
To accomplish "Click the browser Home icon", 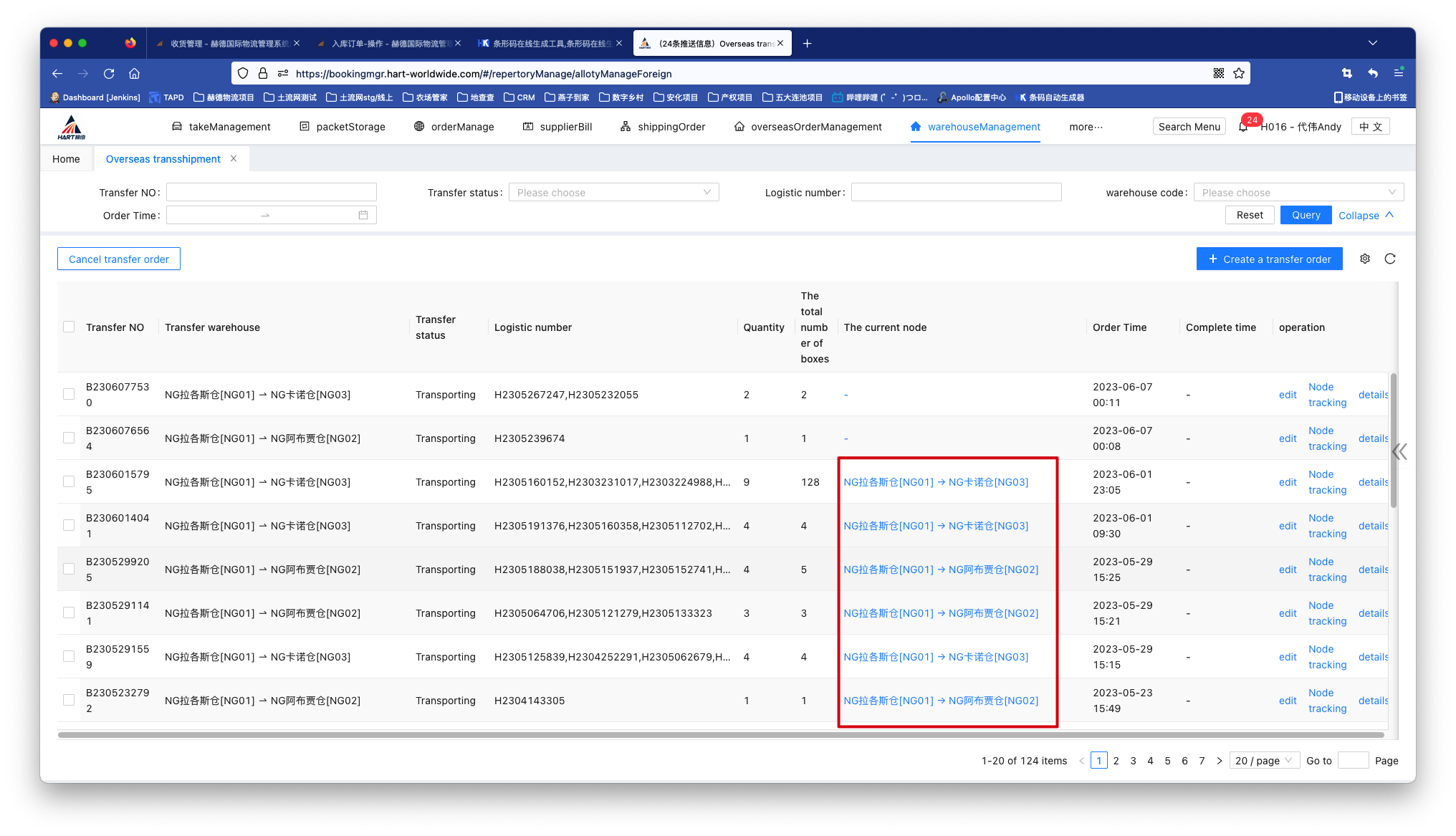I will click(134, 73).
